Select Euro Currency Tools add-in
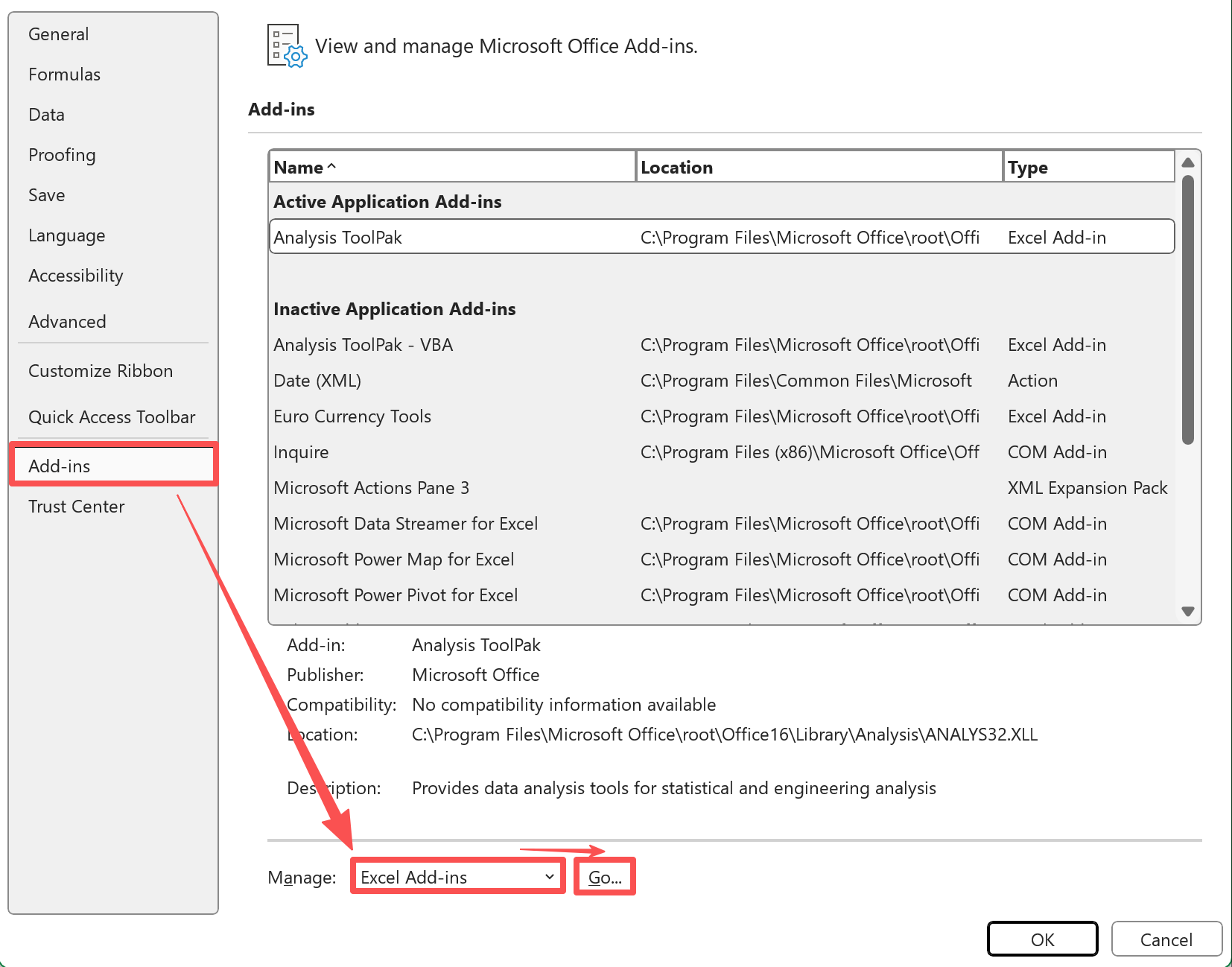The height and width of the screenshot is (967, 1232). pyautogui.click(x=352, y=416)
